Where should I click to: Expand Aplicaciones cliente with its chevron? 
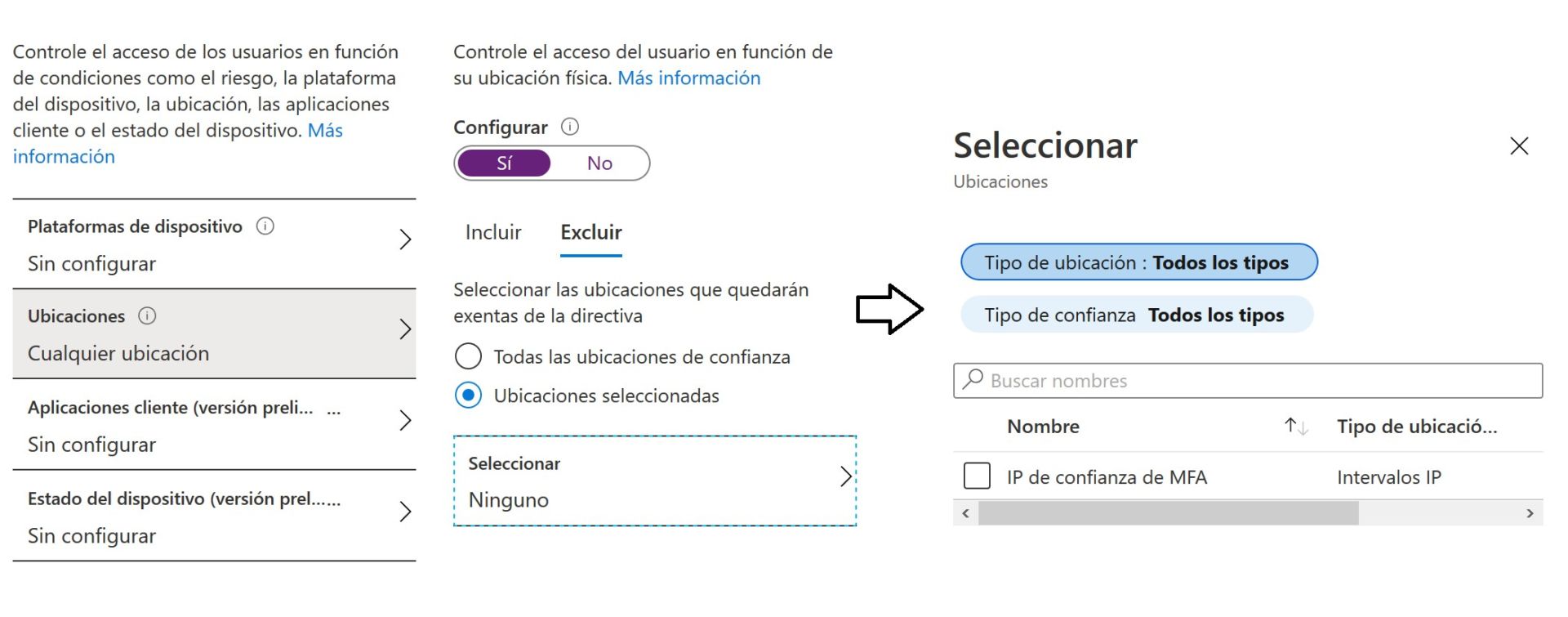tap(406, 420)
